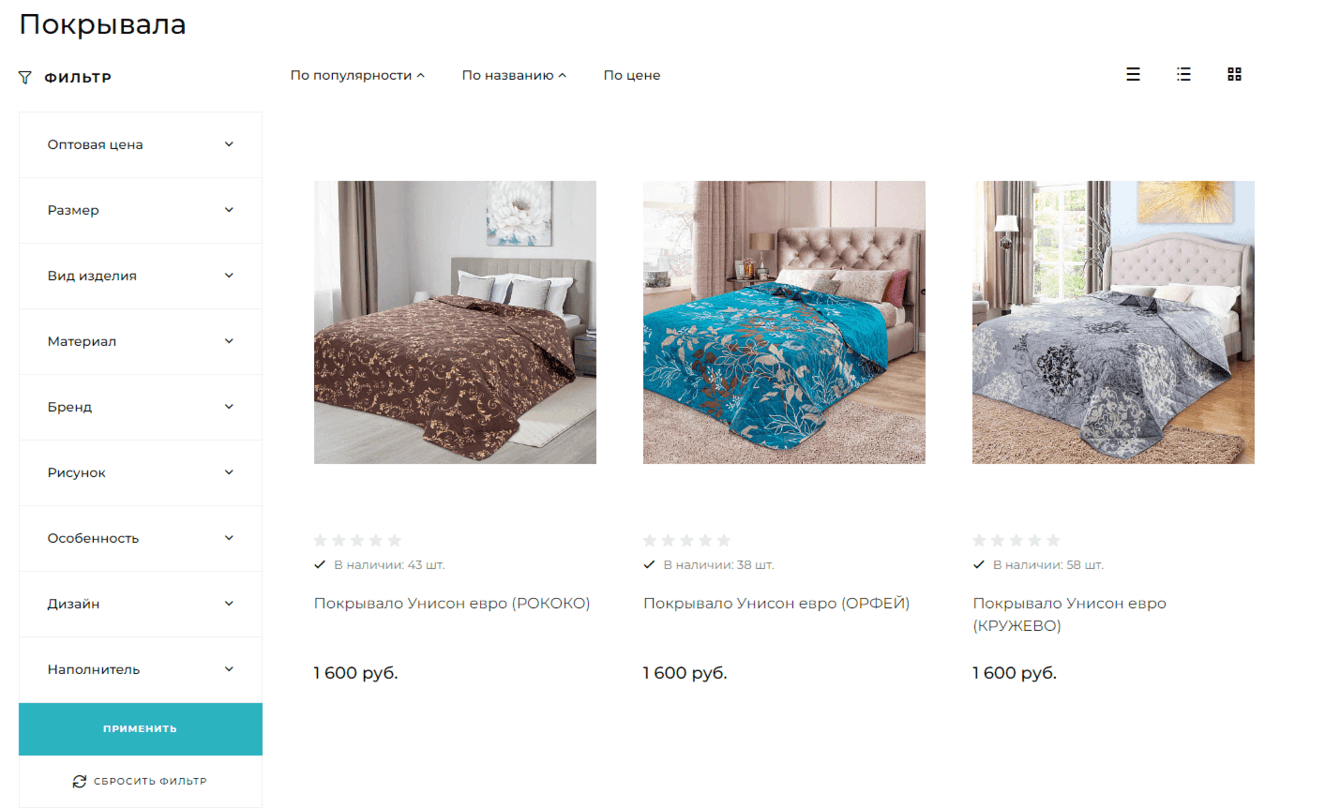This screenshot has width=1340, height=808.
Task: Click the ПРИМЕНИТЬ button
Action: tap(140, 729)
